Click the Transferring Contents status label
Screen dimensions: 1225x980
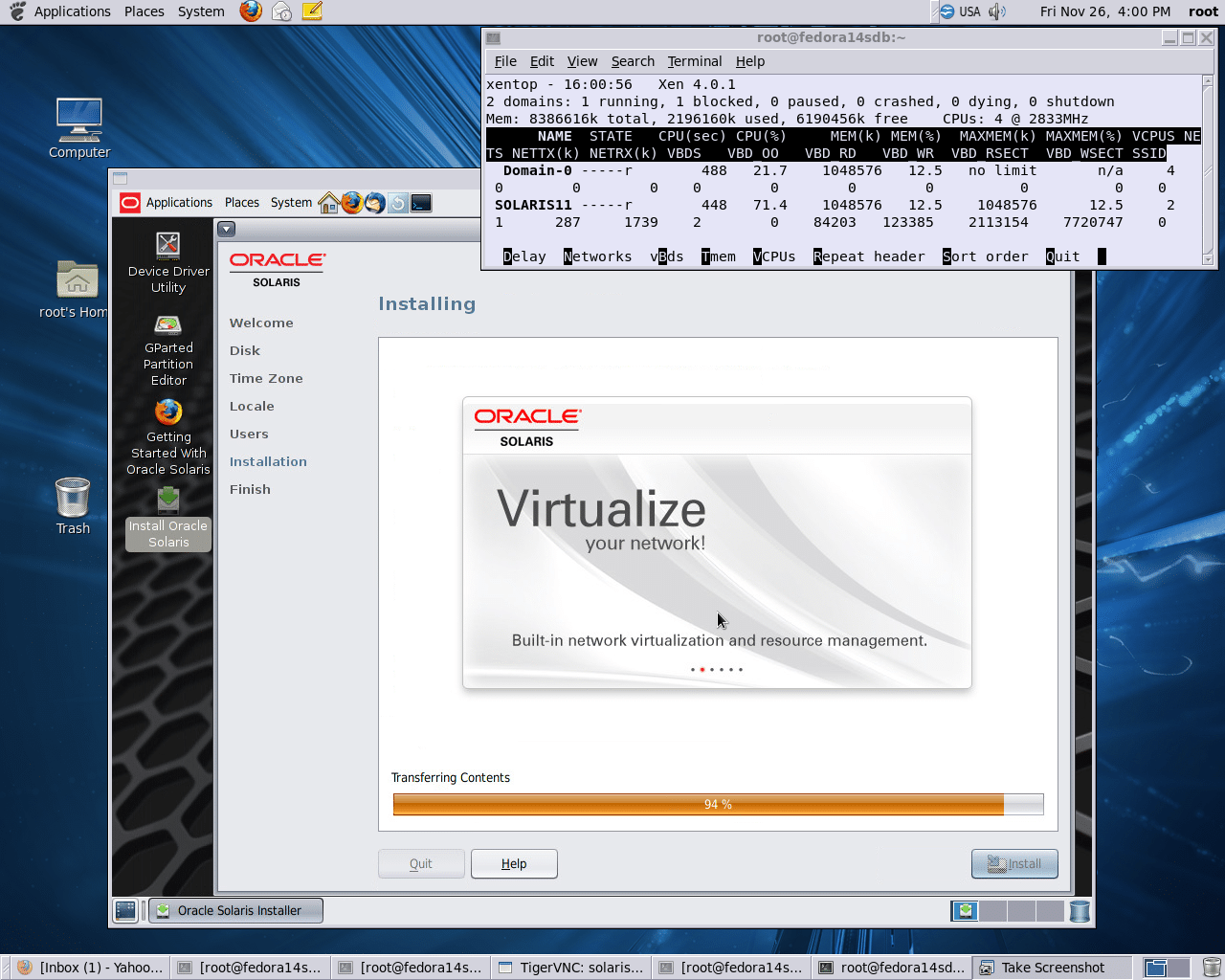coord(450,778)
